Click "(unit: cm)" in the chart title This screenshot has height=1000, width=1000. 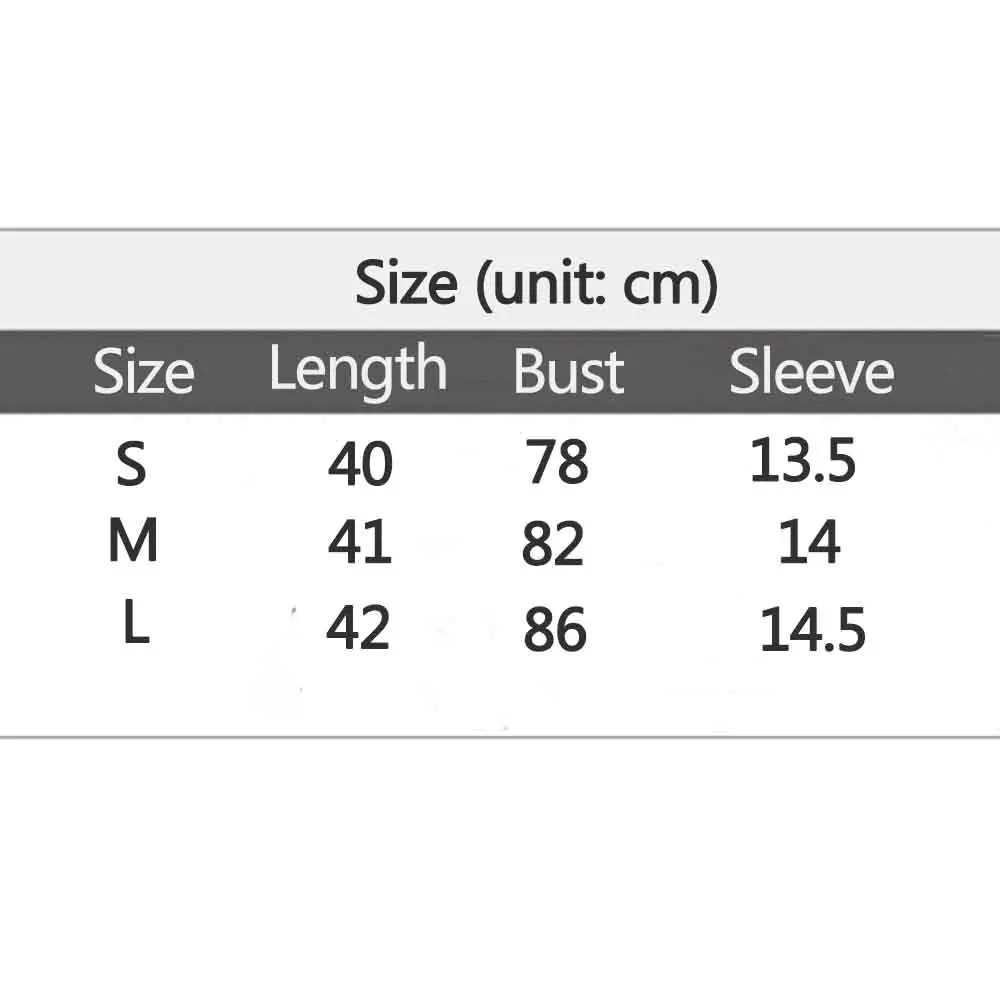596,283
